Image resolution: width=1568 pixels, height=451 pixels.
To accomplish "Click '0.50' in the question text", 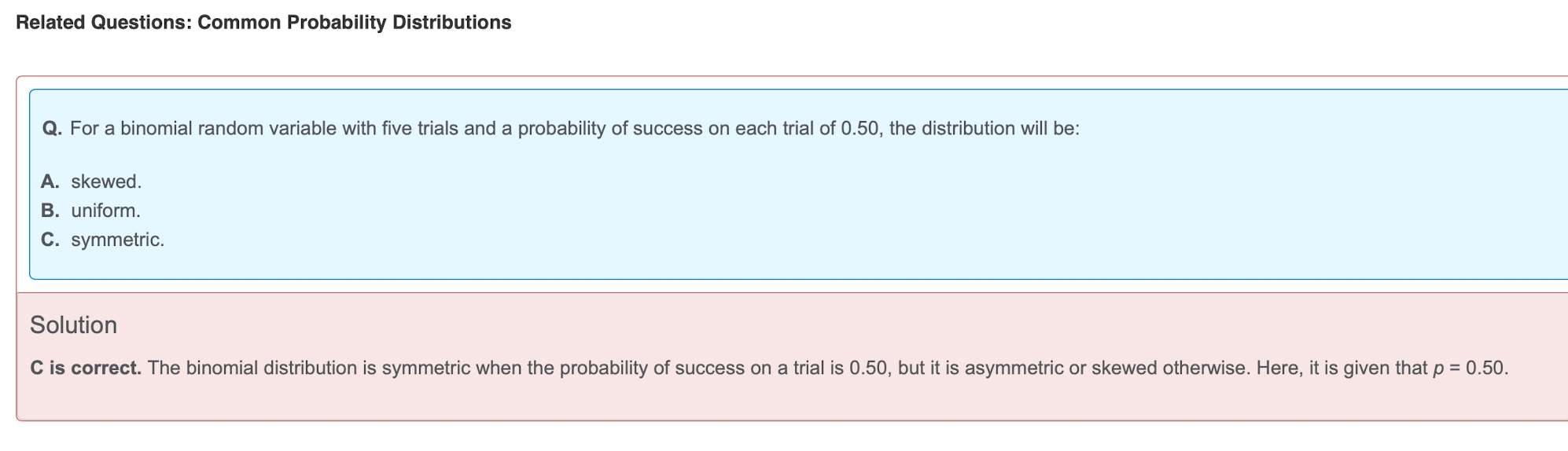I will [859, 129].
